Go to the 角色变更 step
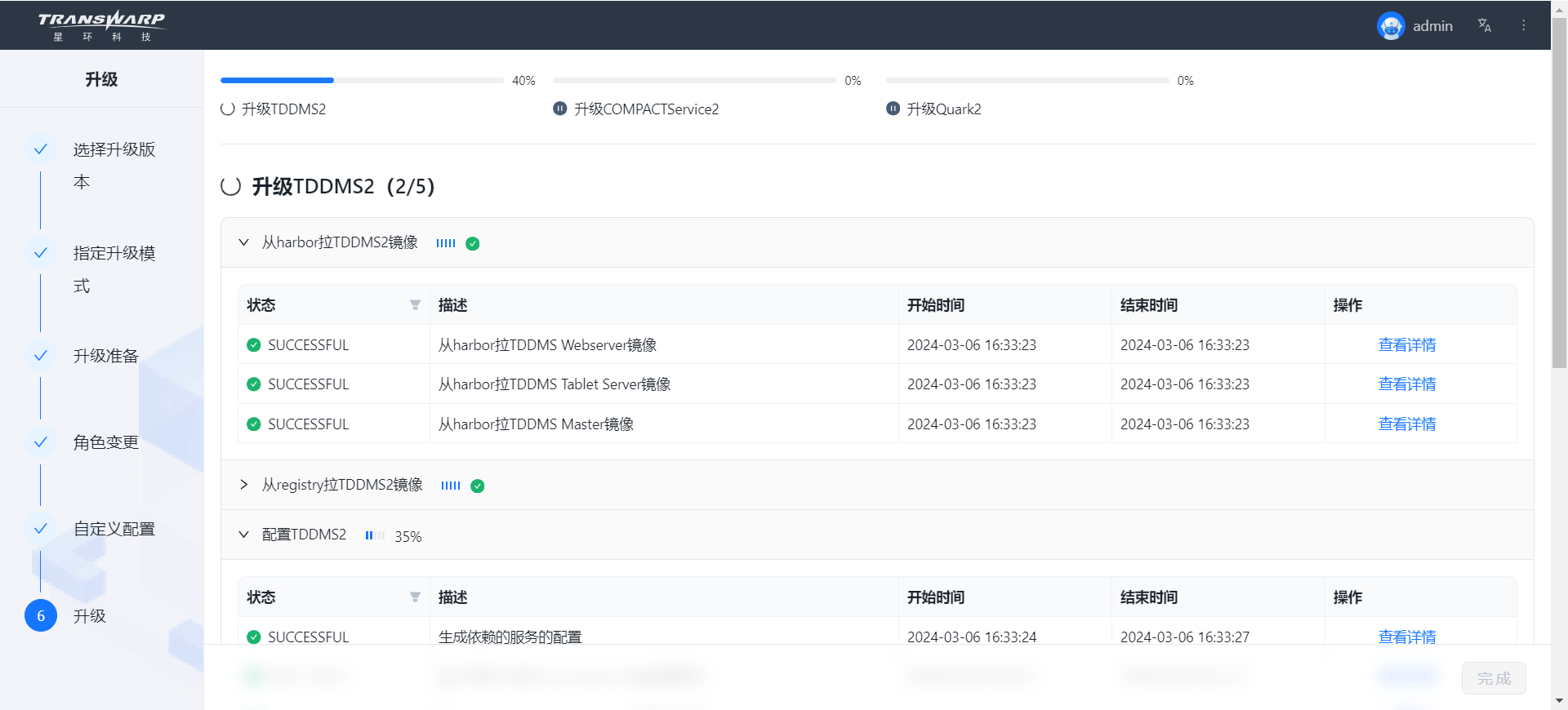 [x=106, y=442]
